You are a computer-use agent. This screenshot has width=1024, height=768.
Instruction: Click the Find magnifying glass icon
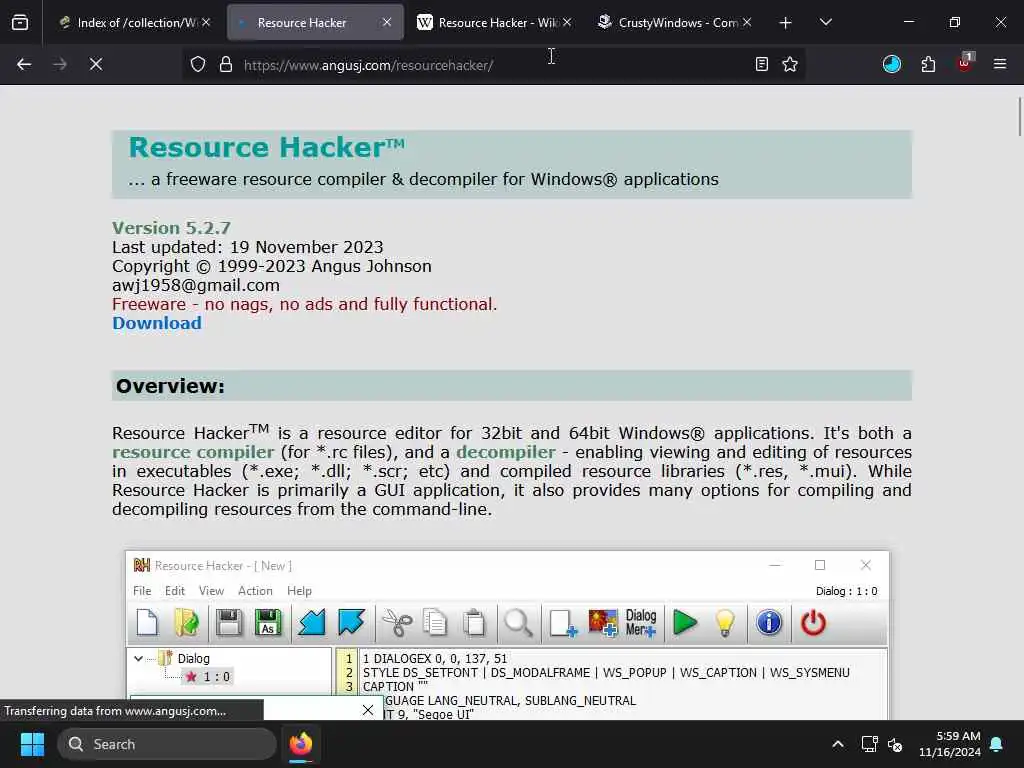pyautogui.click(x=518, y=622)
